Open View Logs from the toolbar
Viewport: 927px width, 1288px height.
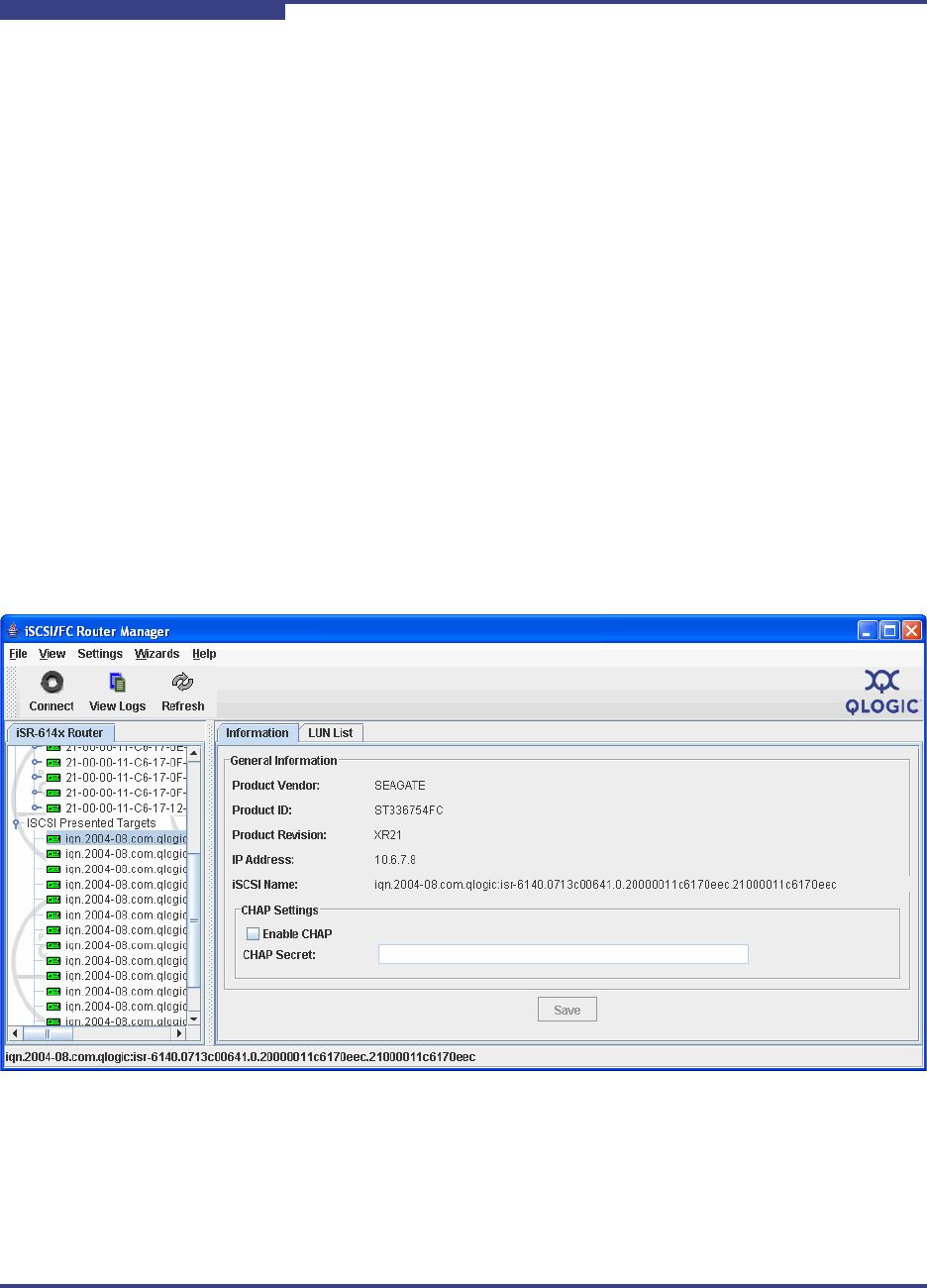click(117, 692)
